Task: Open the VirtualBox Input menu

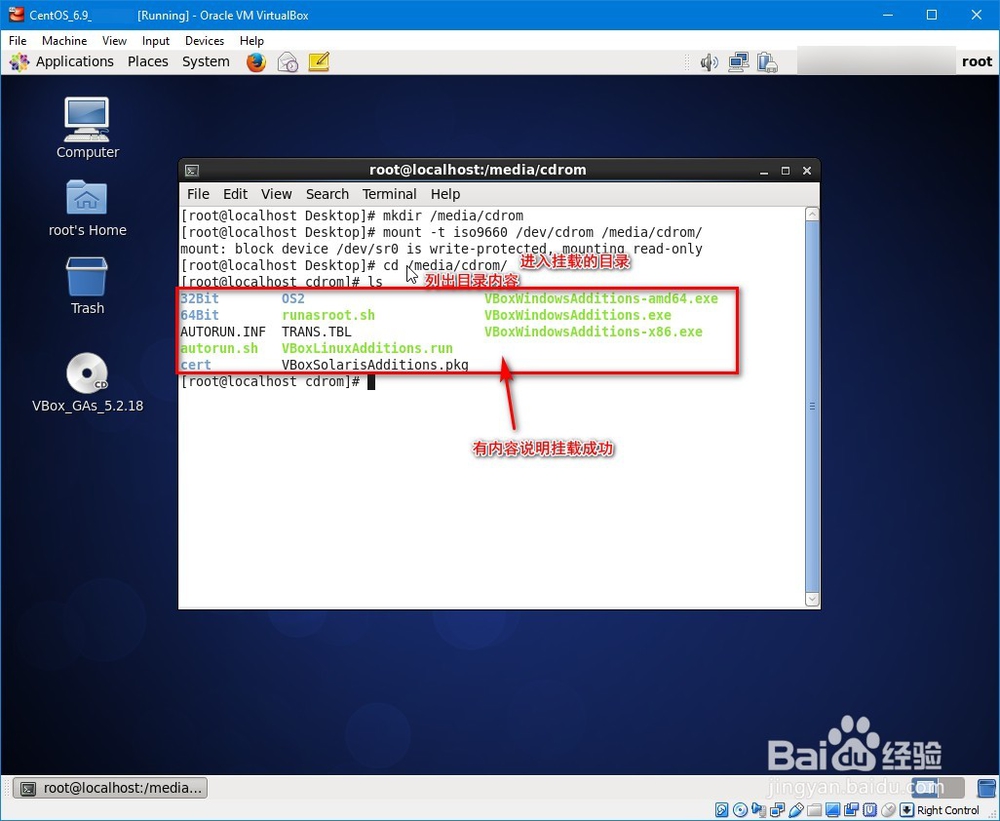Action: tap(156, 41)
